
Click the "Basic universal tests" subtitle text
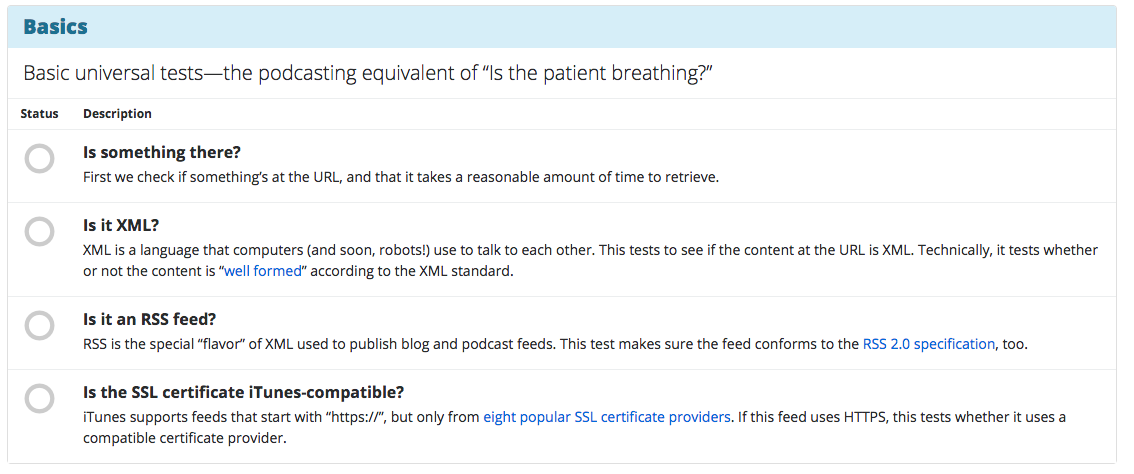368,74
